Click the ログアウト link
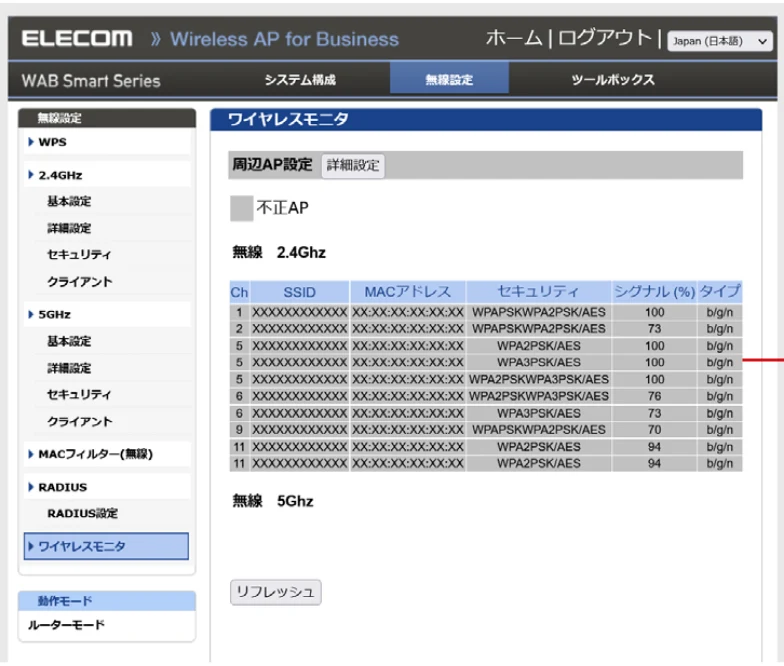 (605, 38)
